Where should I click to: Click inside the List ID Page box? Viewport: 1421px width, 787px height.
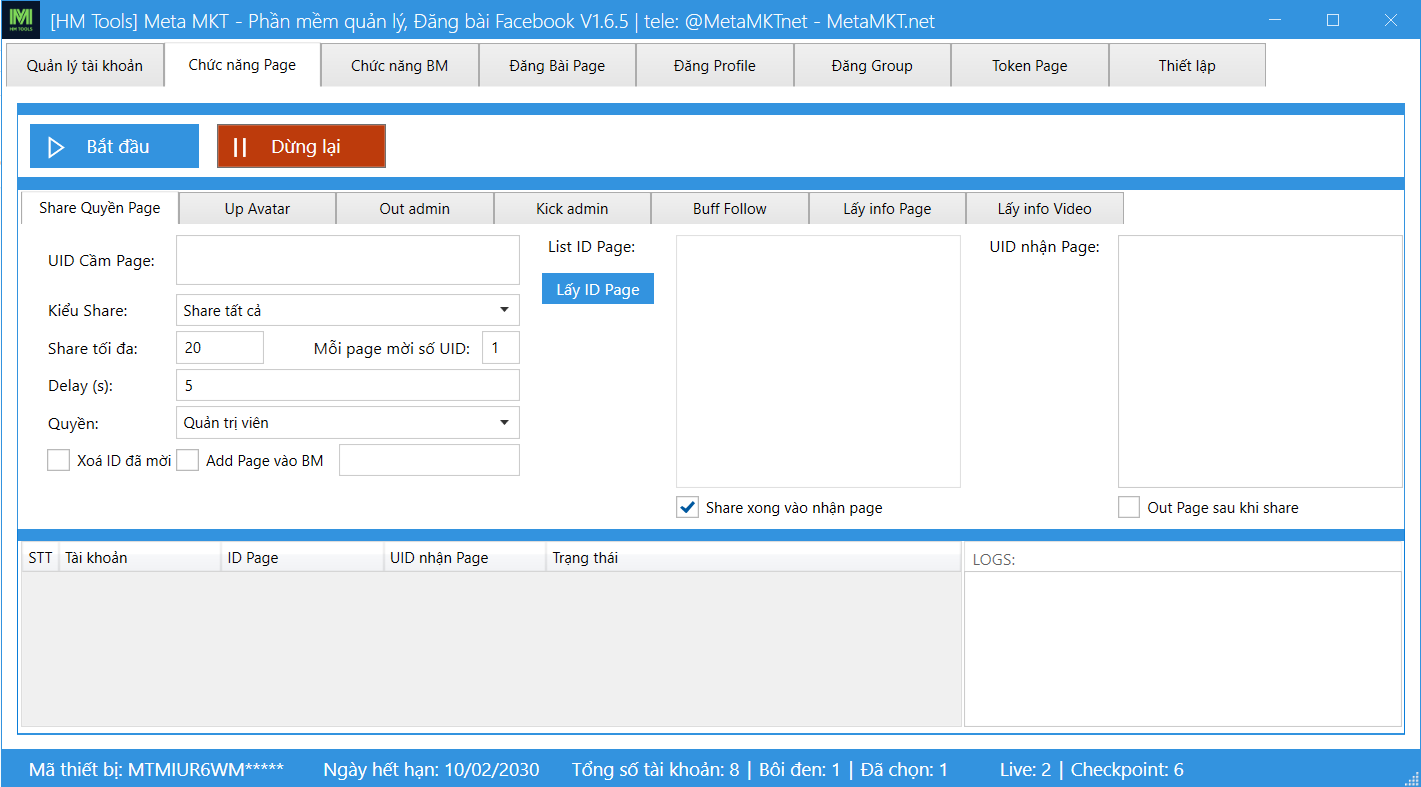point(818,361)
